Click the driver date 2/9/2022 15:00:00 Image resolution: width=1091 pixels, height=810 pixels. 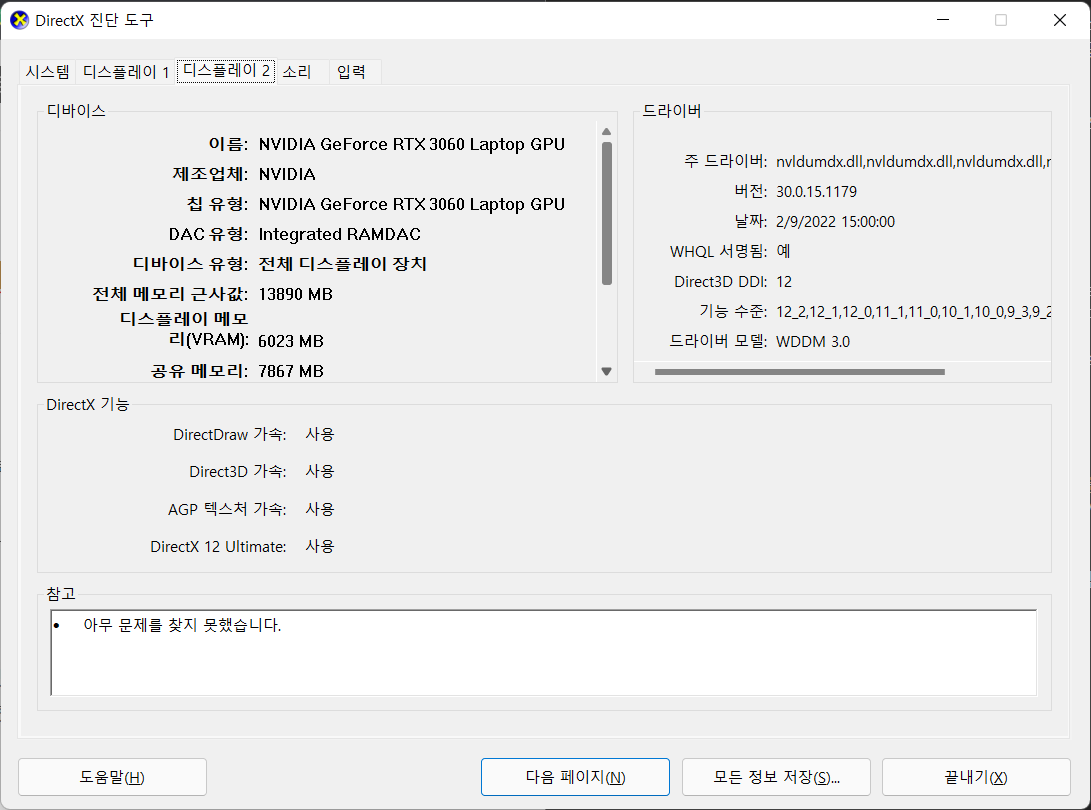[836, 221]
